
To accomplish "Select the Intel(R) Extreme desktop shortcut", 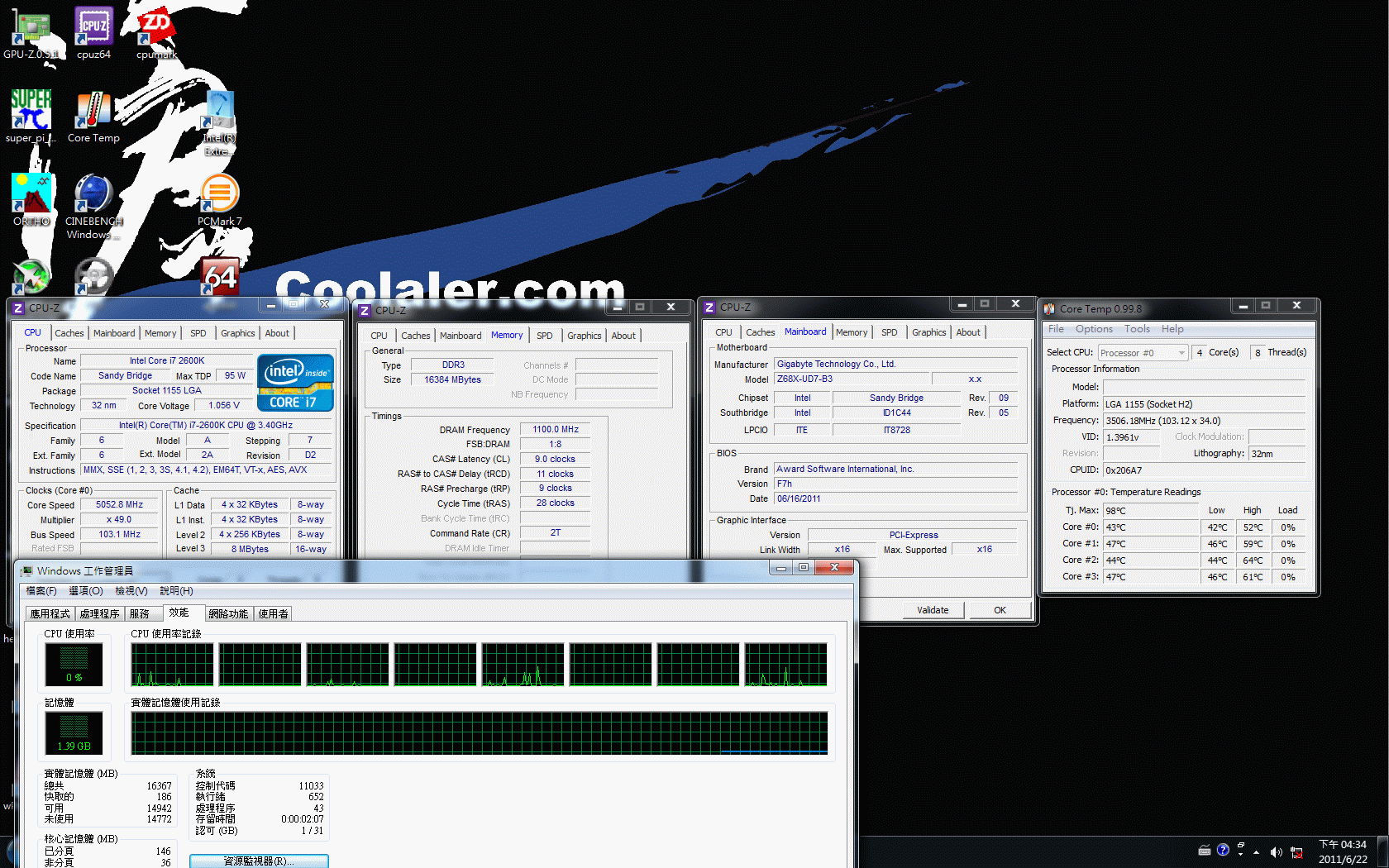I will [x=219, y=123].
